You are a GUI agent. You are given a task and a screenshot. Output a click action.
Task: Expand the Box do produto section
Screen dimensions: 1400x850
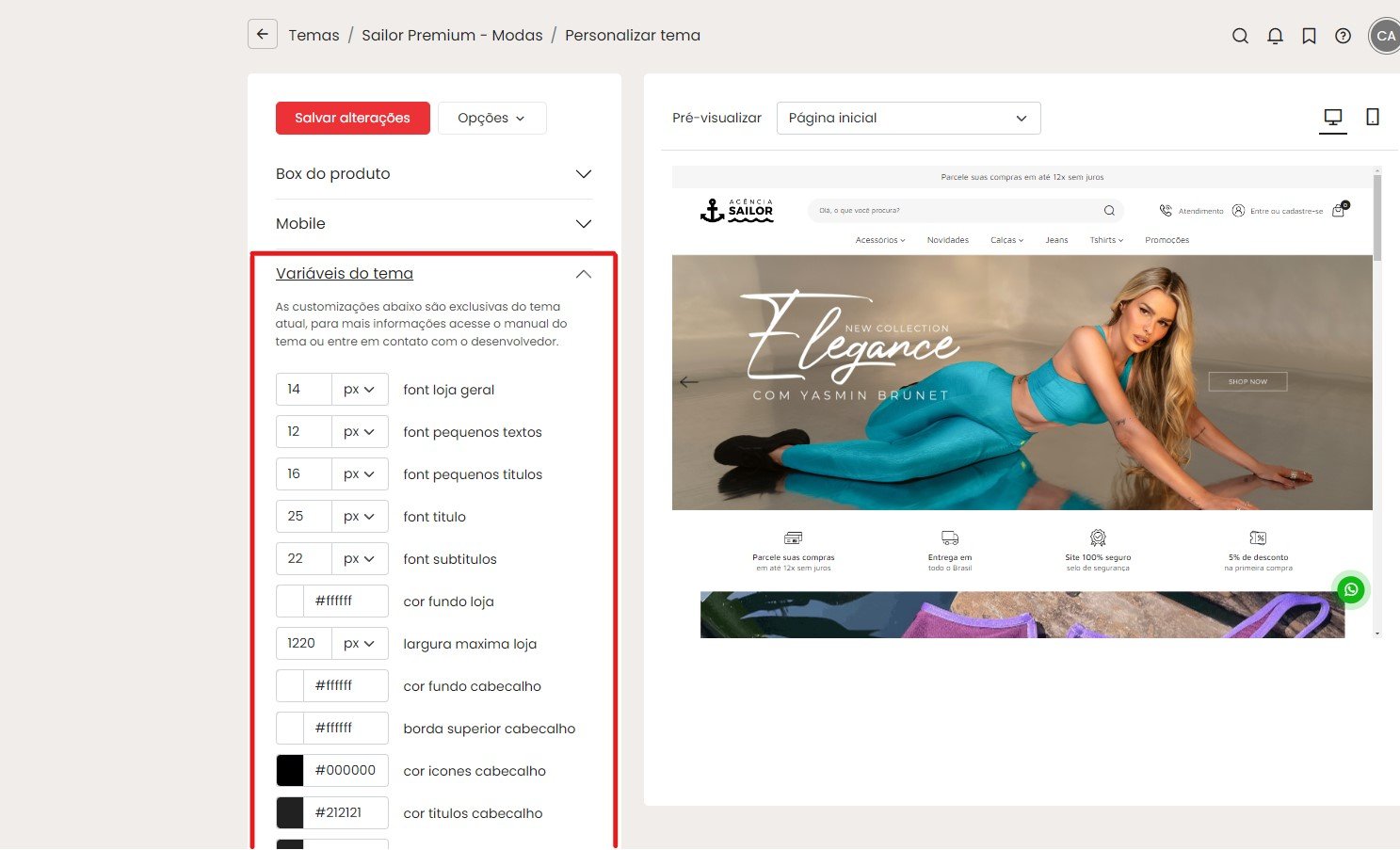(434, 174)
